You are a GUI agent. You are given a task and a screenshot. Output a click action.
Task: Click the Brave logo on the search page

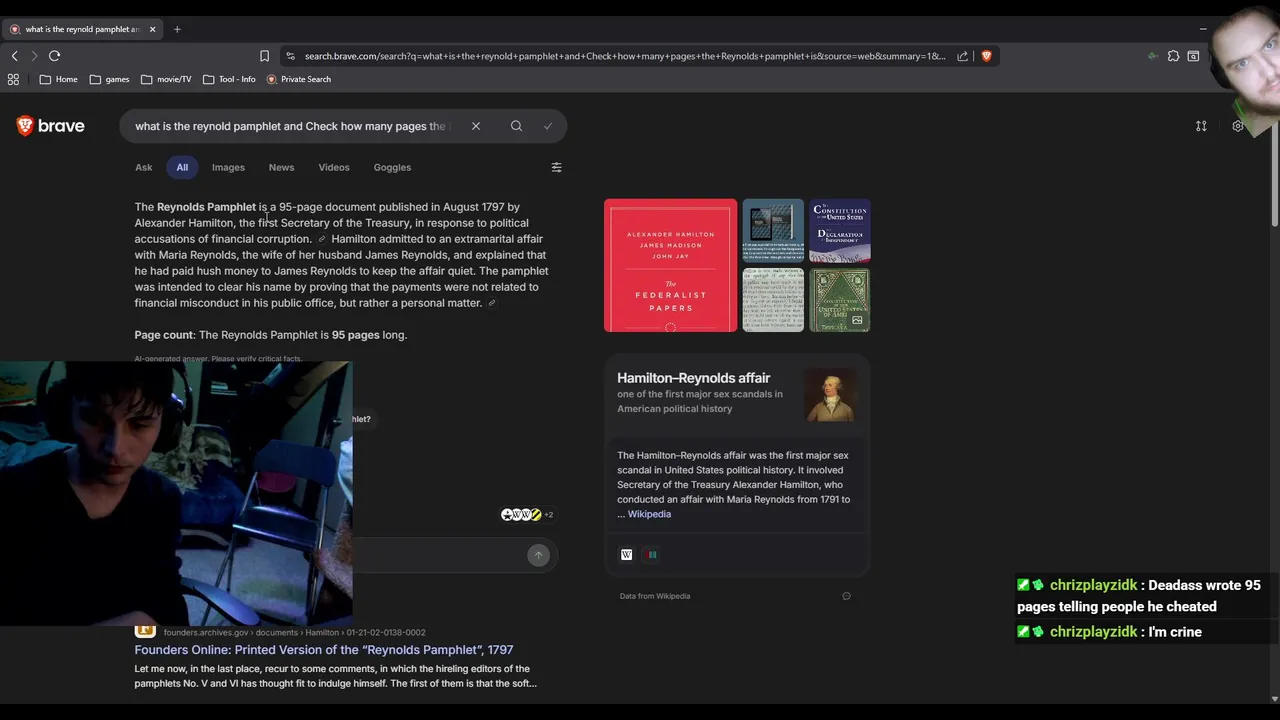50,126
